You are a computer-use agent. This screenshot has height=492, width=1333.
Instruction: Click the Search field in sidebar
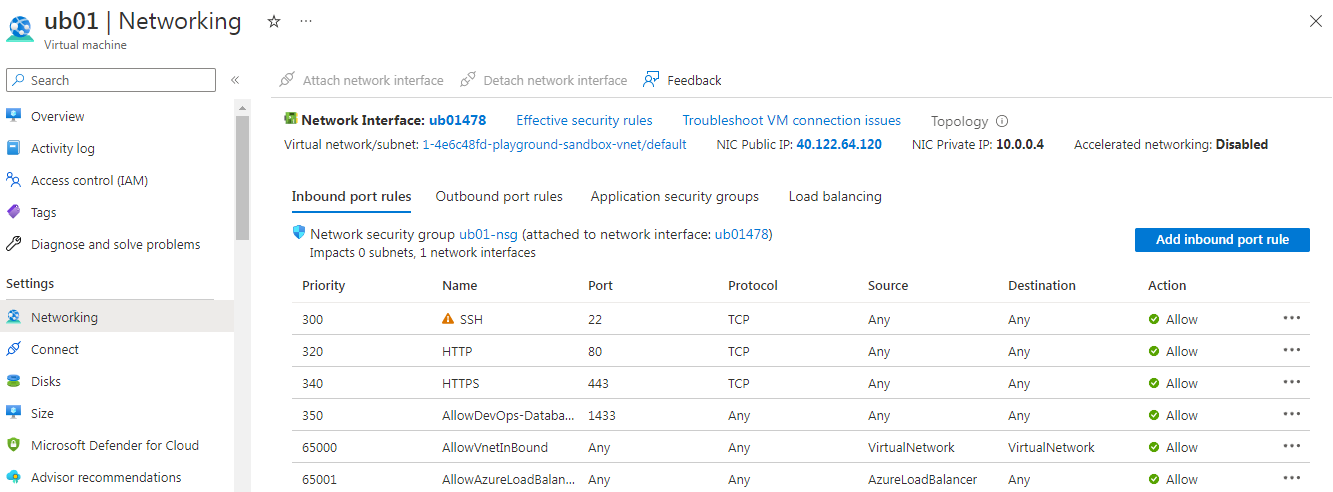[111, 80]
